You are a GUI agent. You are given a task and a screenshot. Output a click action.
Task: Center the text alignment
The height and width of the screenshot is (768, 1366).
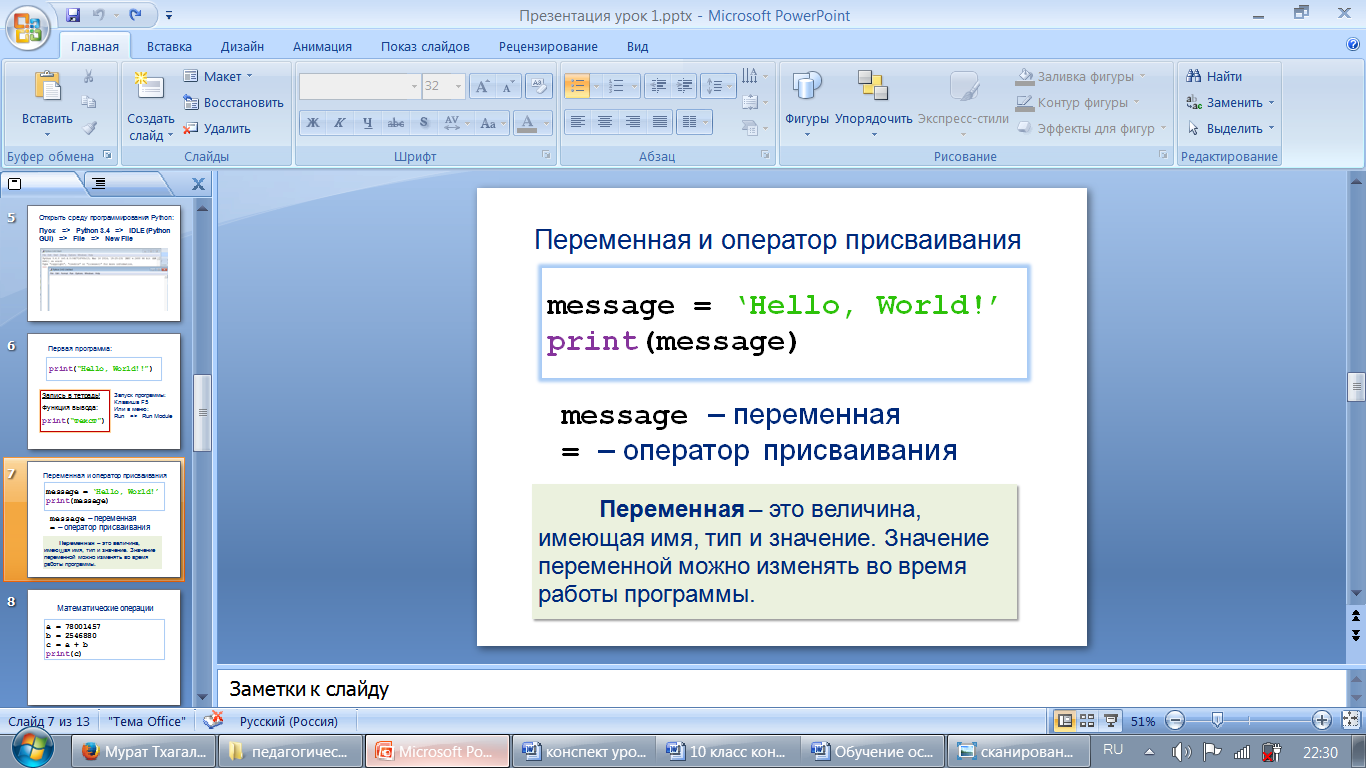[604, 122]
